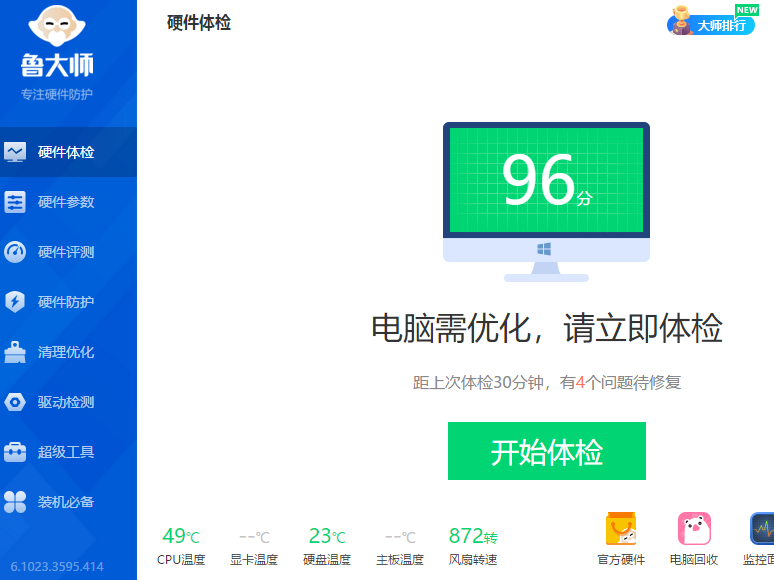Image resolution: width=774 pixels, height=580 pixels.
Task: Click the 电脑回收 label
Action: [694, 559]
